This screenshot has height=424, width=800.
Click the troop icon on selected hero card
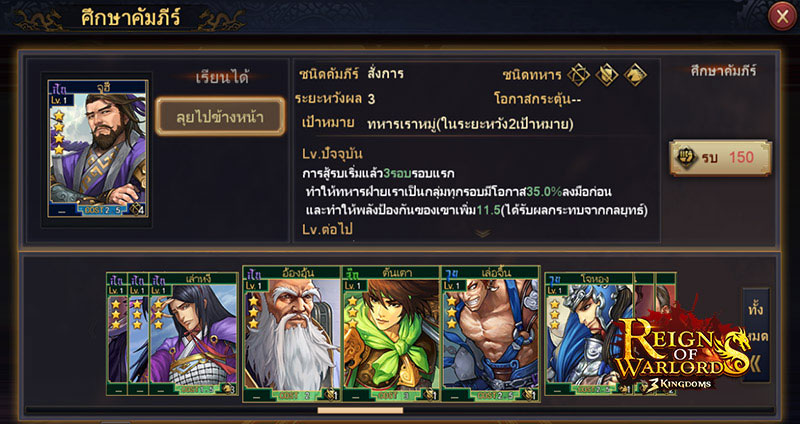point(137,209)
